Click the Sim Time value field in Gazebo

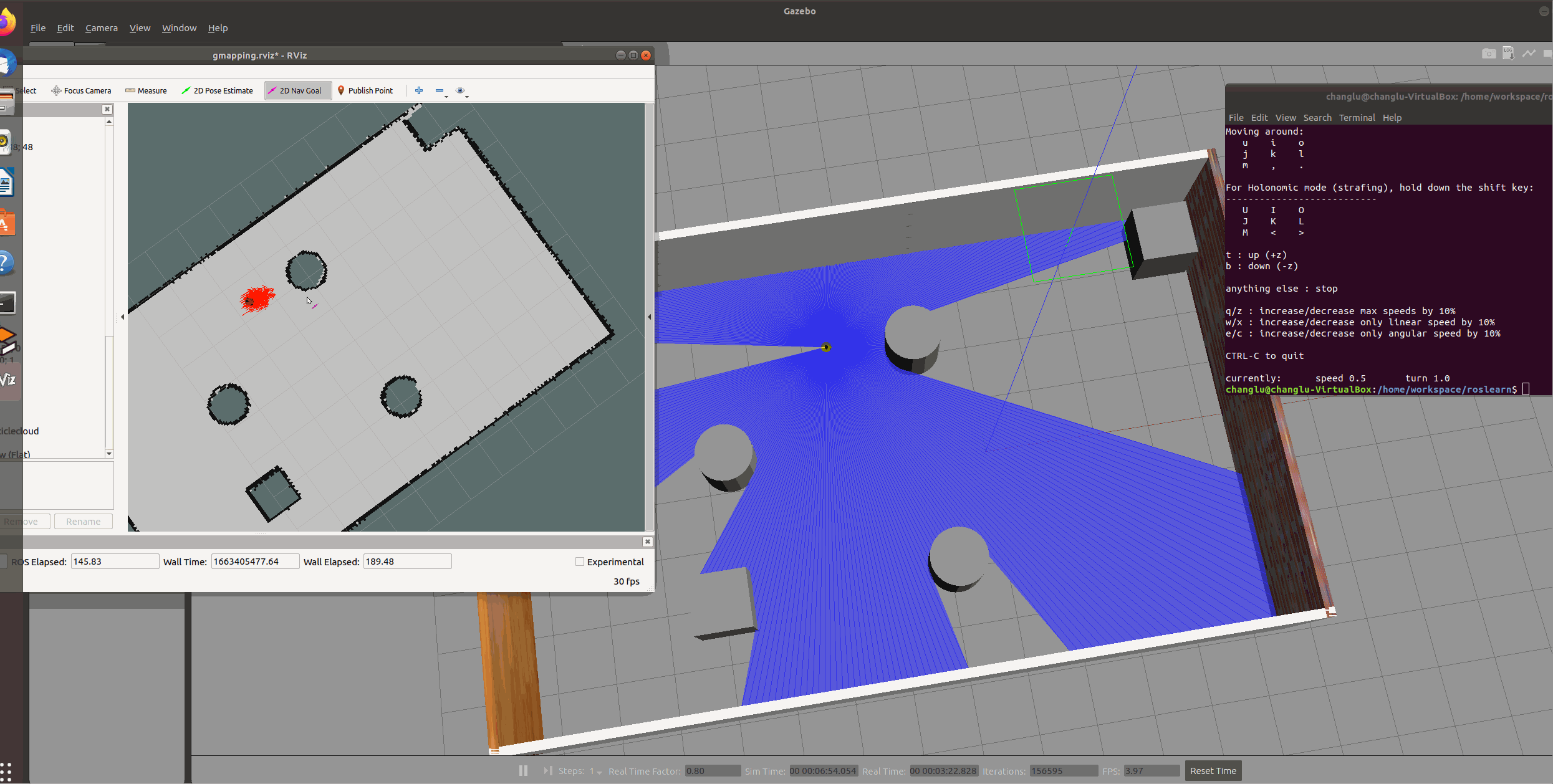pos(824,771)
